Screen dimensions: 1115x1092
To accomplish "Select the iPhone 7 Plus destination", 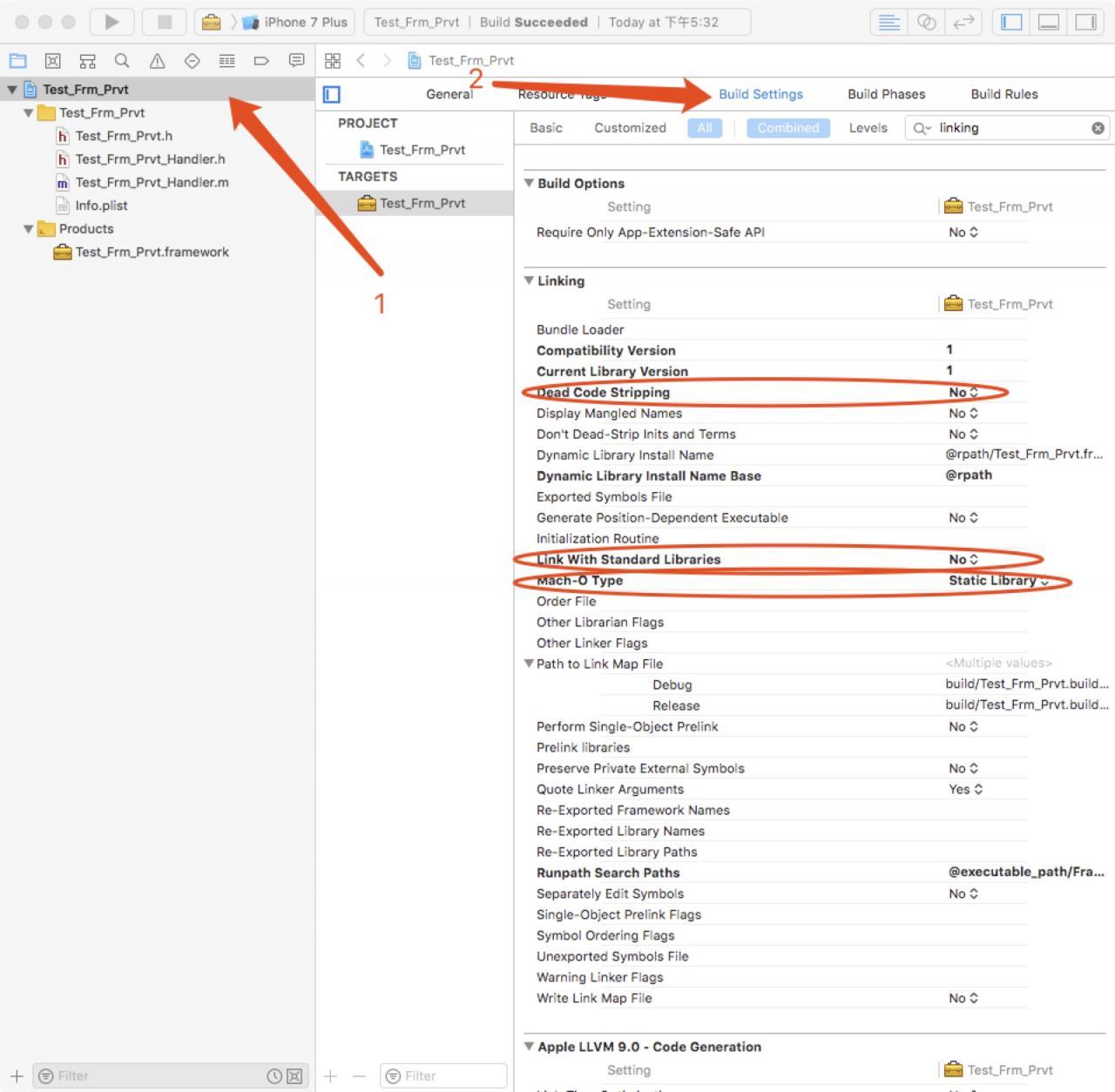I will point(296,22).
